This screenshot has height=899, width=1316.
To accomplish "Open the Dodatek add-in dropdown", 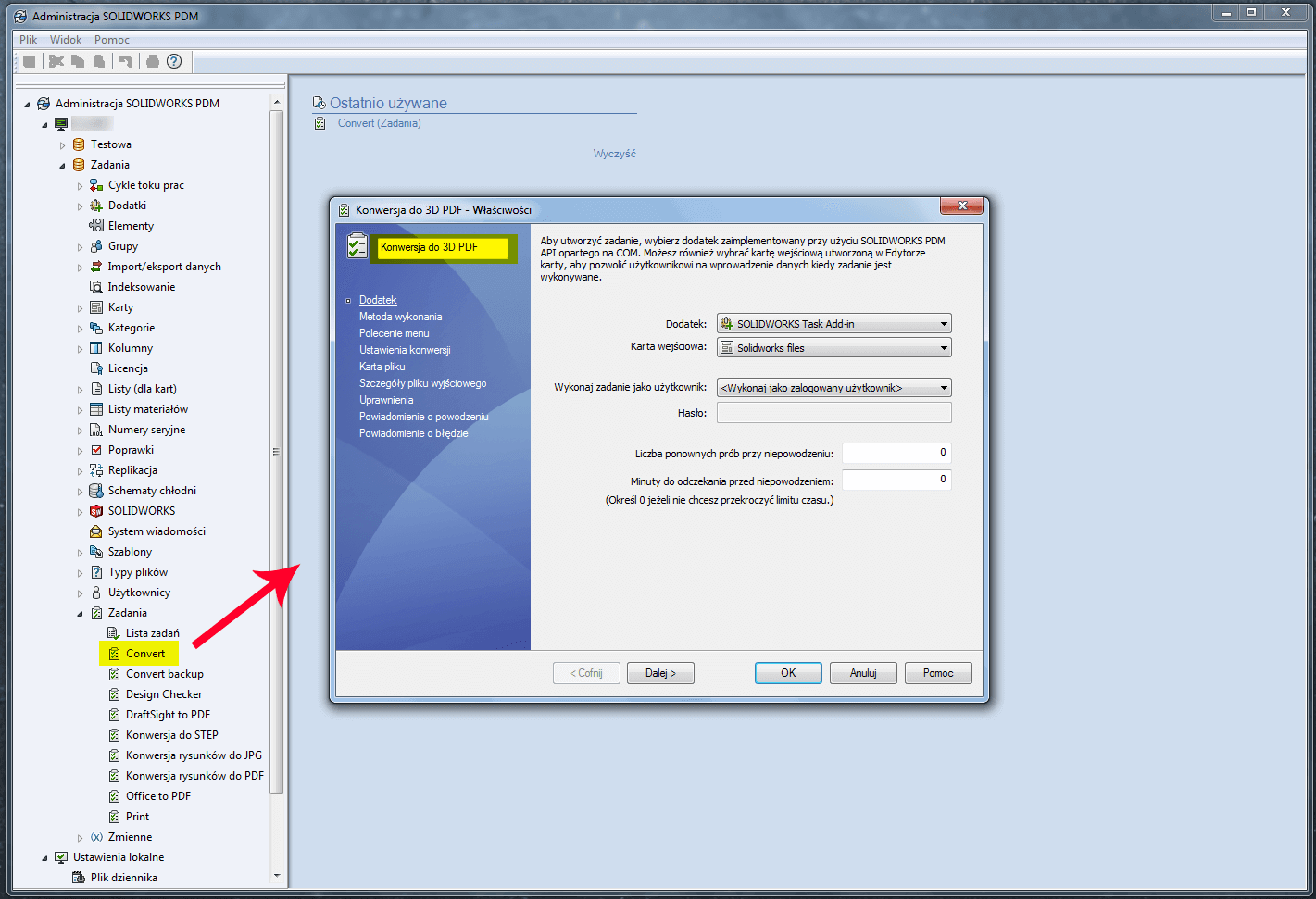I will (833, 324).
